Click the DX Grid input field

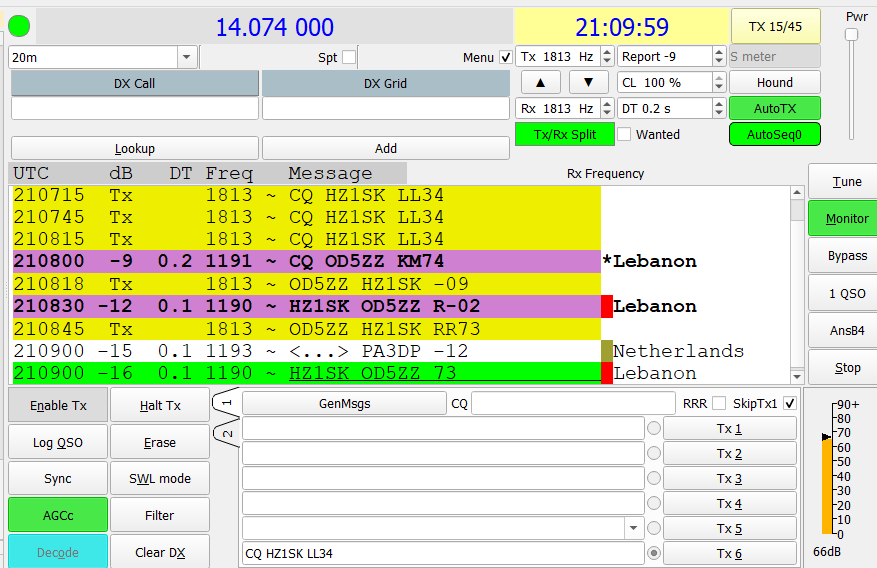tap(386, 108)
